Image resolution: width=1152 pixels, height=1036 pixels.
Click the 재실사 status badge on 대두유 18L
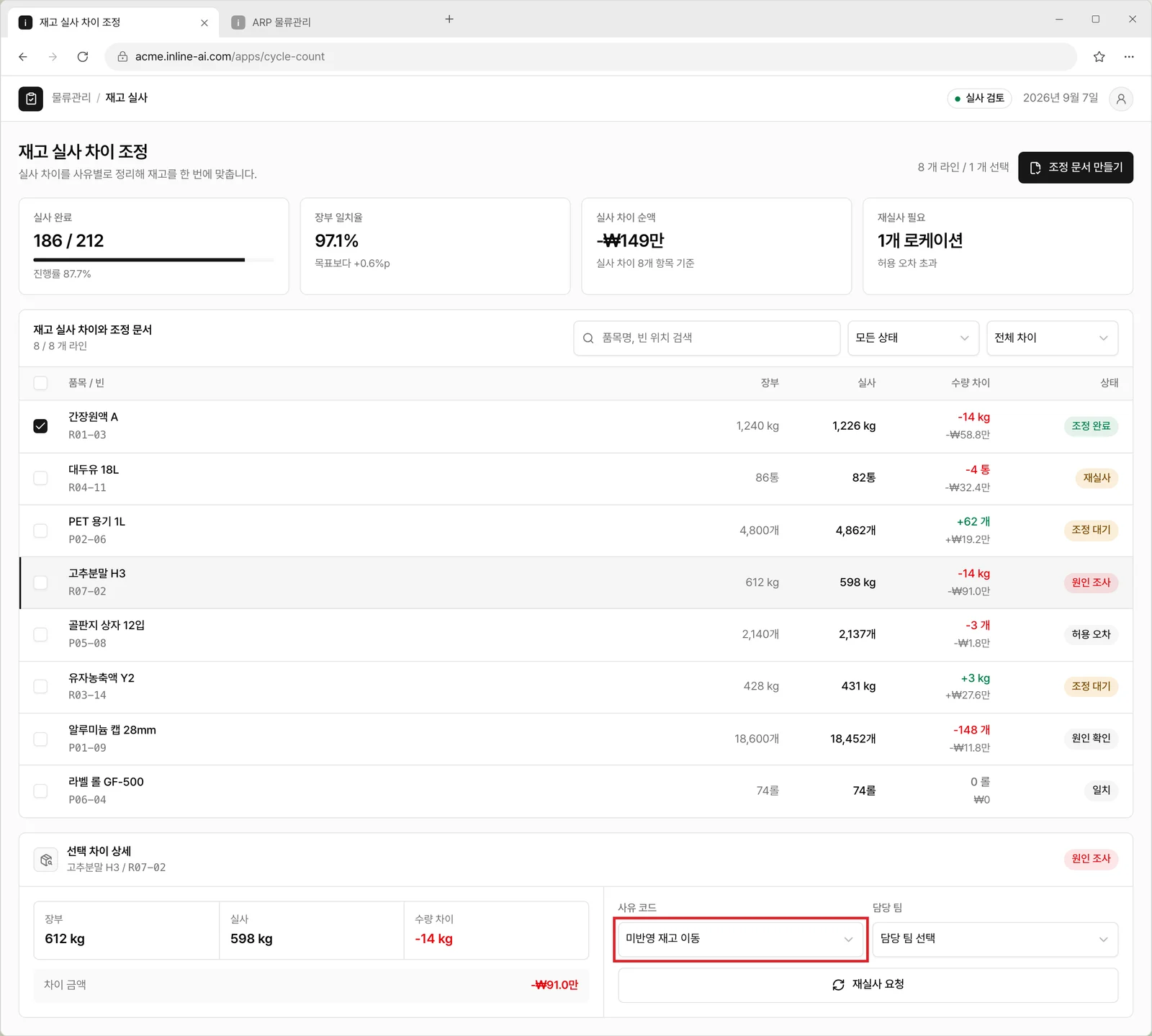coord(1097,478)
